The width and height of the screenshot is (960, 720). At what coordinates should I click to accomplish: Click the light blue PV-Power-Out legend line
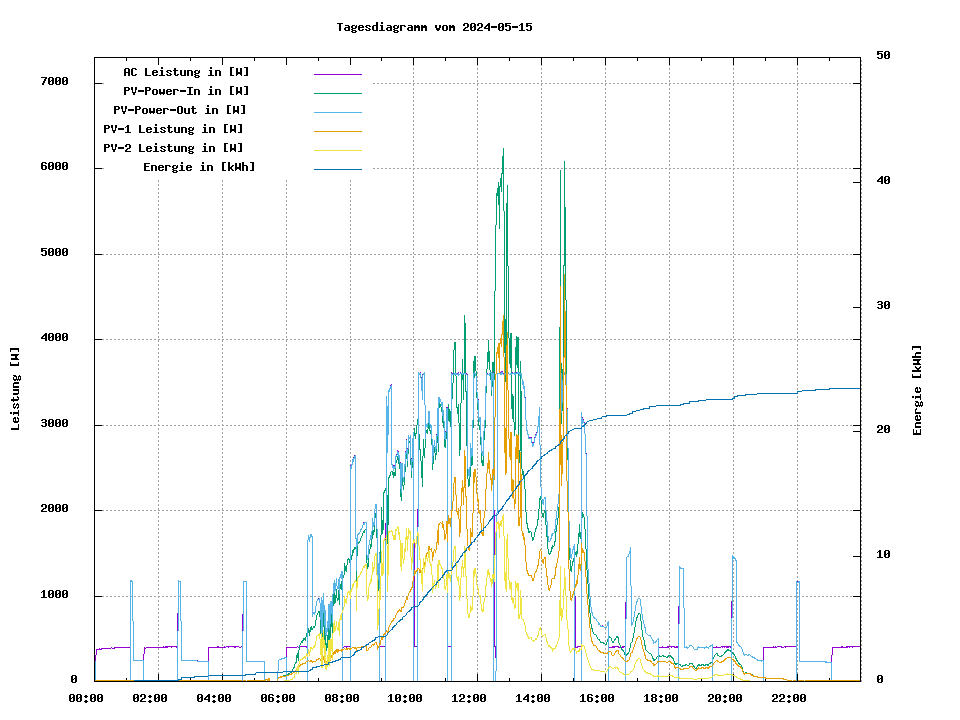337,111
